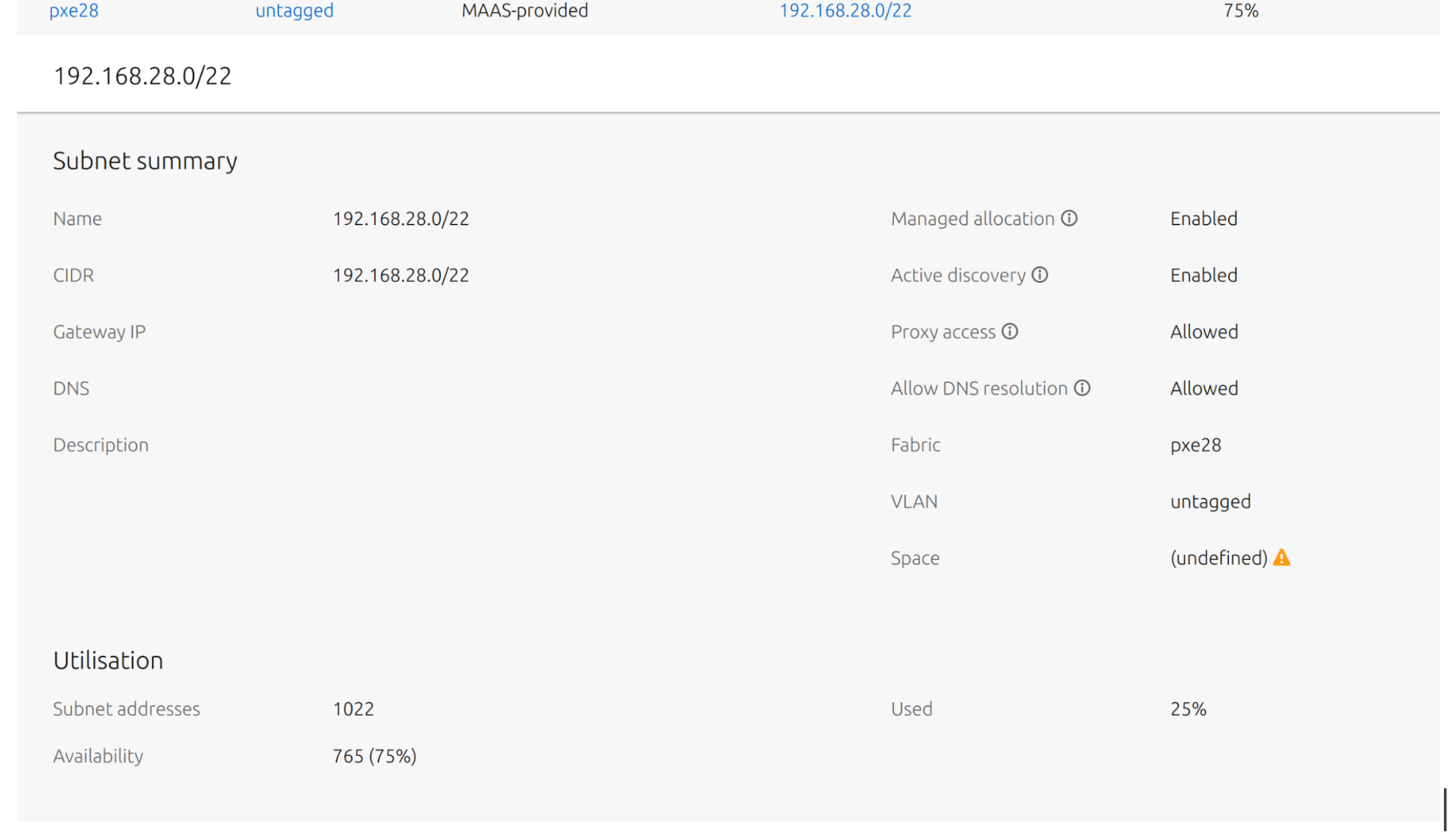Click the orange warning icon beside Space
Screen dimensions: 1456x836
tap(1281, 557)
